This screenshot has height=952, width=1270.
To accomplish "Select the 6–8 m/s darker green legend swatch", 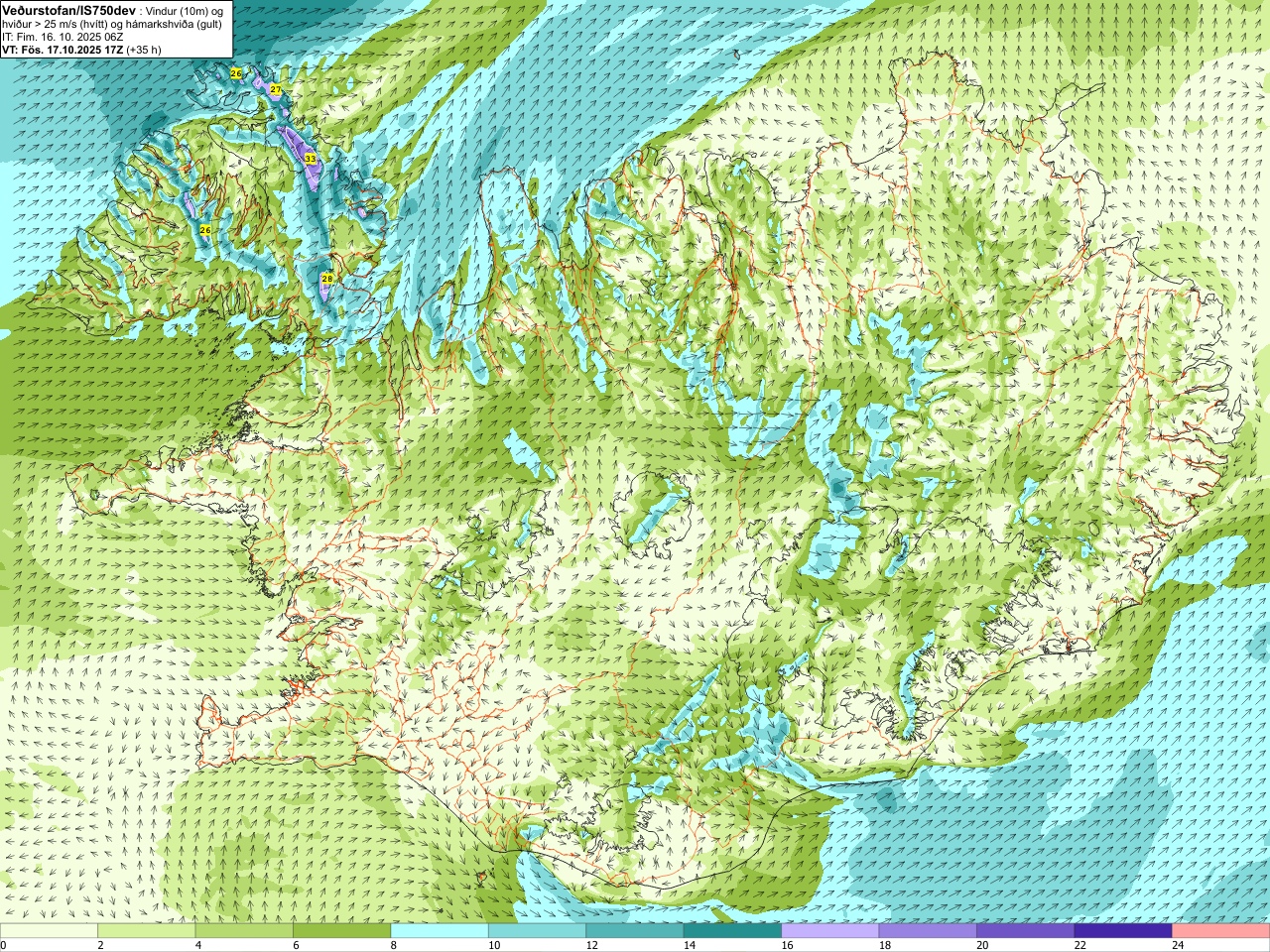I will [341, 931].
